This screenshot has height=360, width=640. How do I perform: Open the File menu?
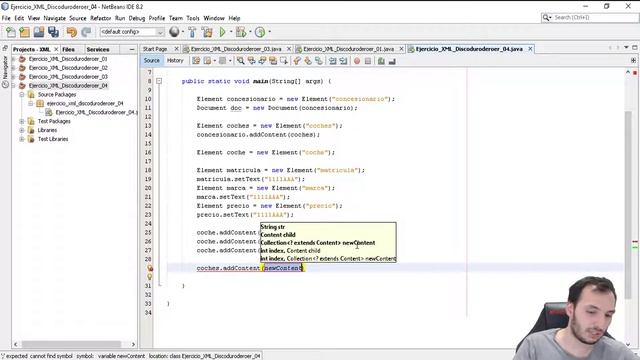point(6,18)
